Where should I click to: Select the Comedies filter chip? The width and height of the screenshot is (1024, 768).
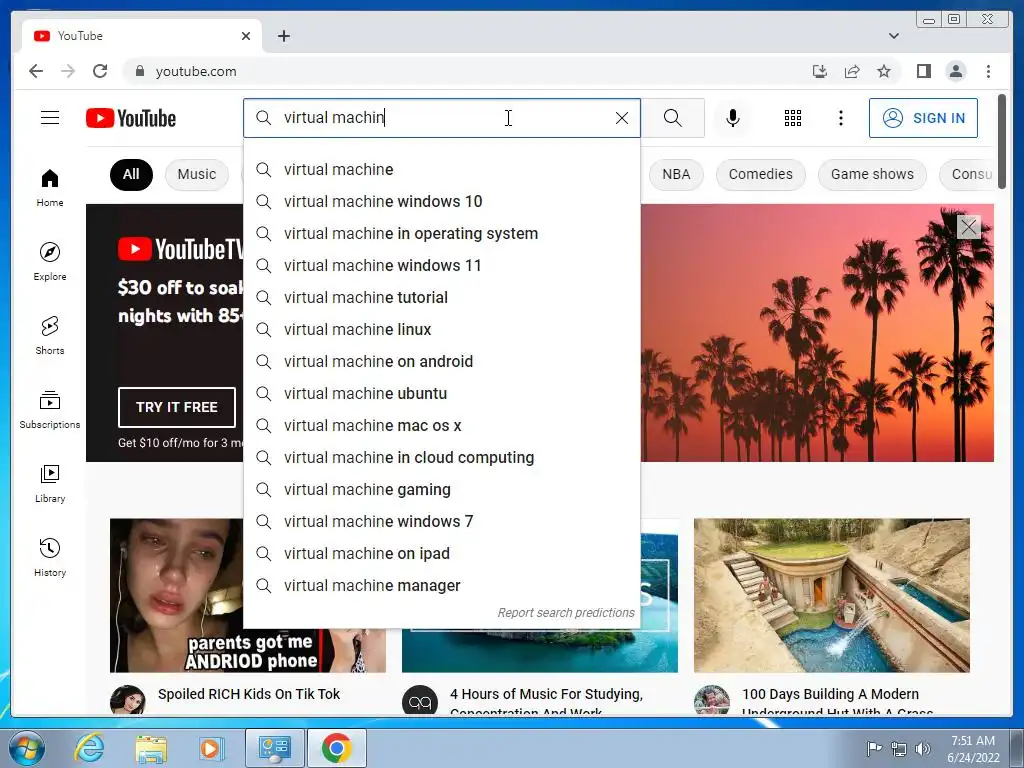coord(761,174)
